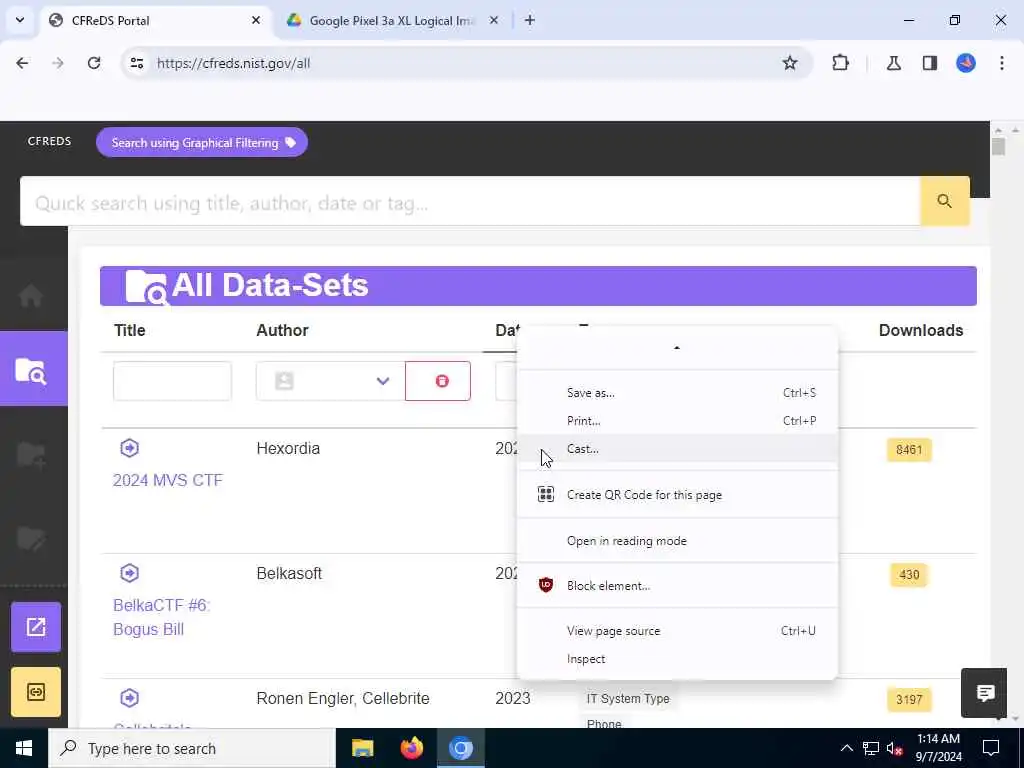Viewport: 1024px width, 768px height.
Task: Click the purple external-link sidebar button
Action: (36, 627)
